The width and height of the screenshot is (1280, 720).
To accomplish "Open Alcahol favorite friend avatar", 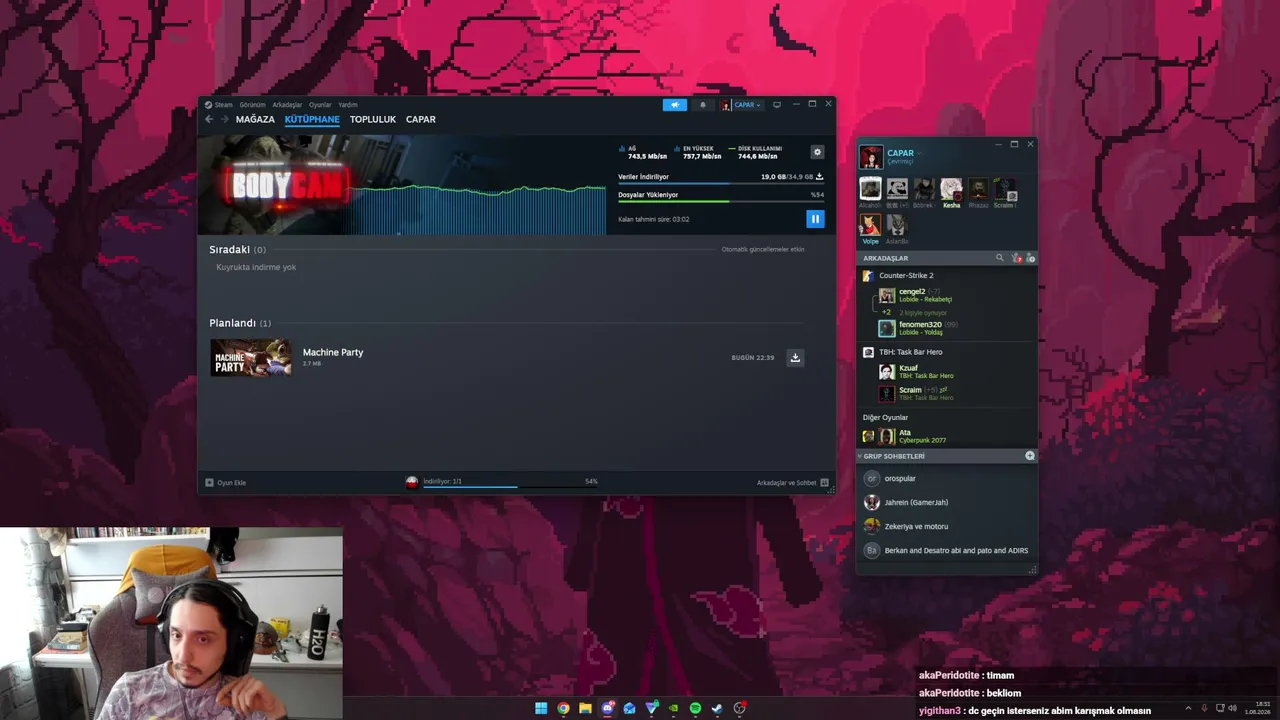I will pos(871,189).
